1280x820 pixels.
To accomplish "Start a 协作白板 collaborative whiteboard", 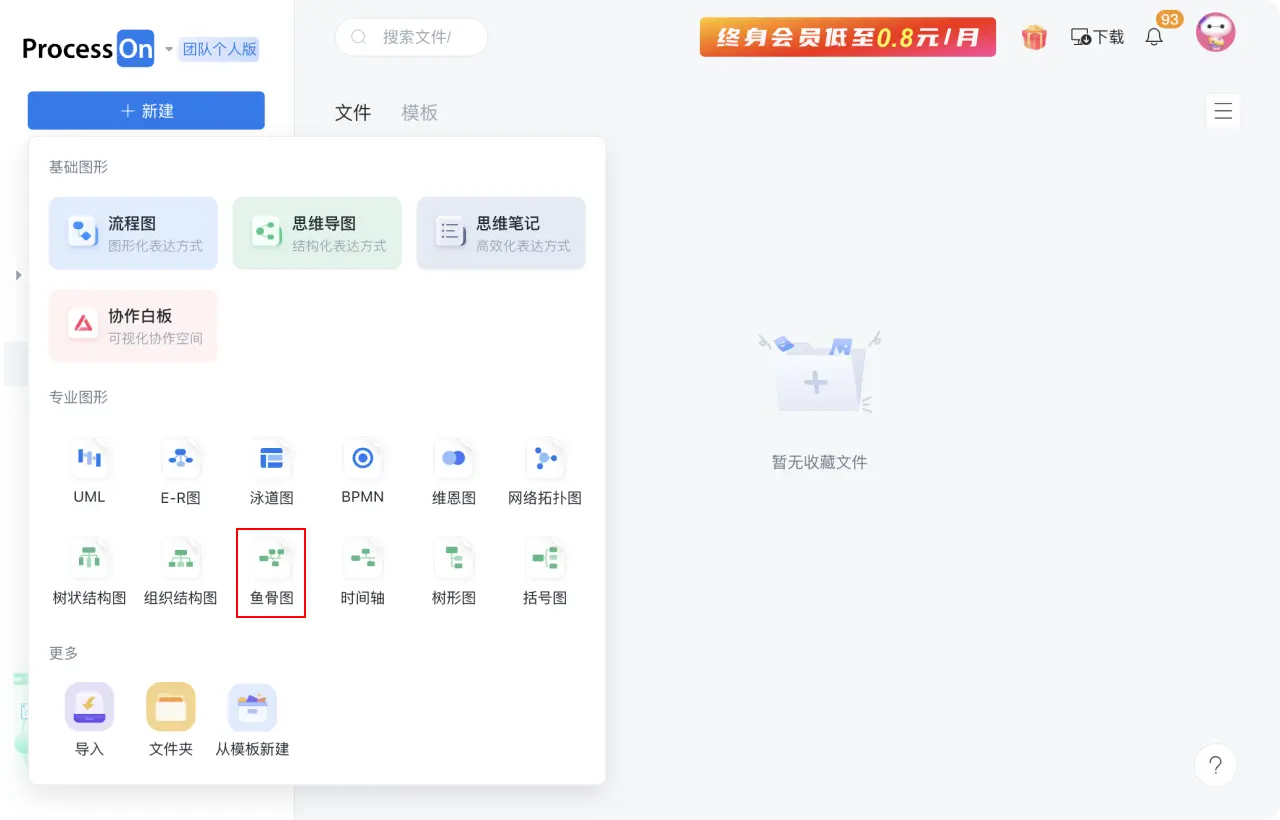I will point(133,325).
